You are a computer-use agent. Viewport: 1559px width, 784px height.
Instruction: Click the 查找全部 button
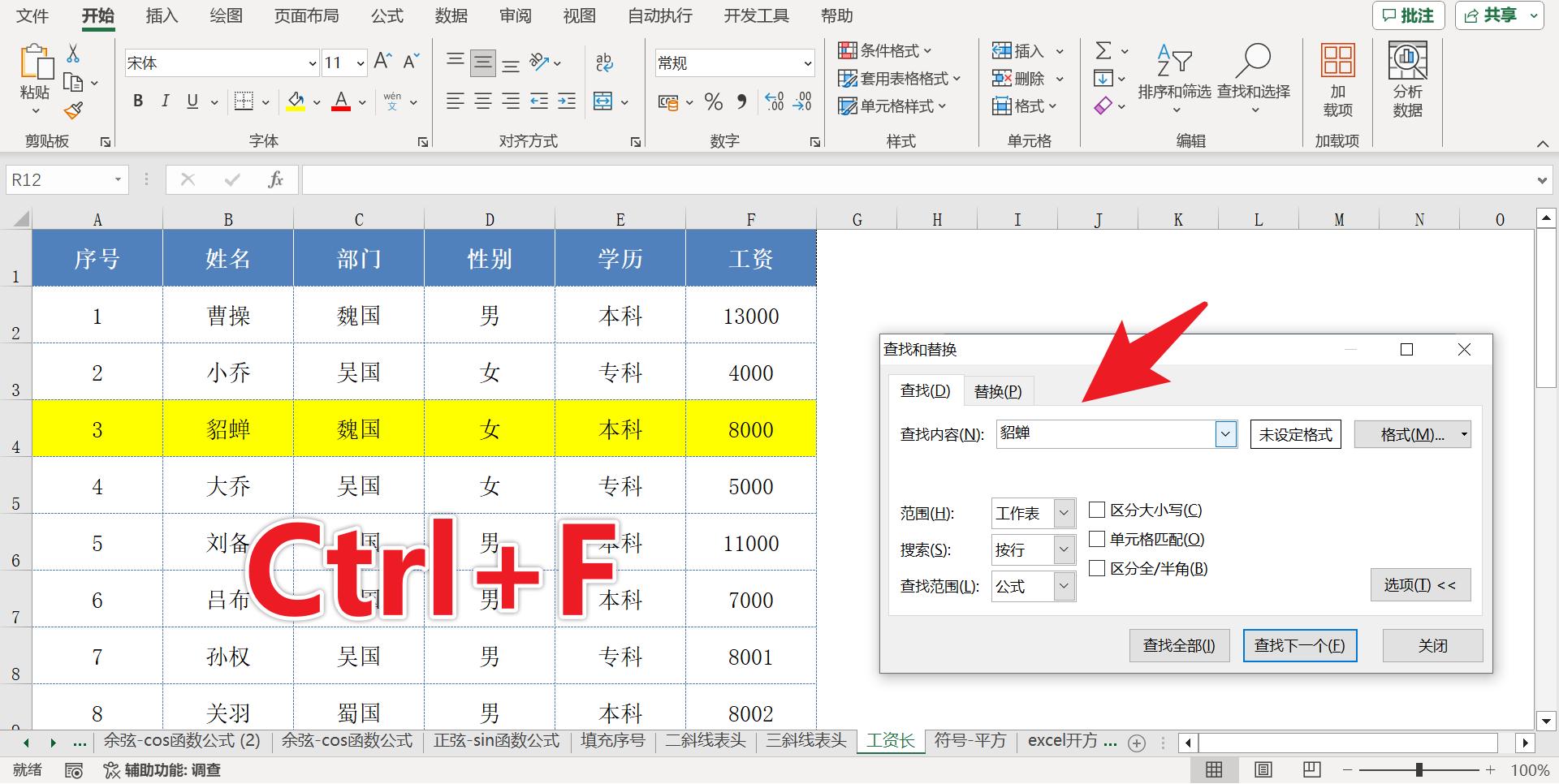click(1179, 646)
